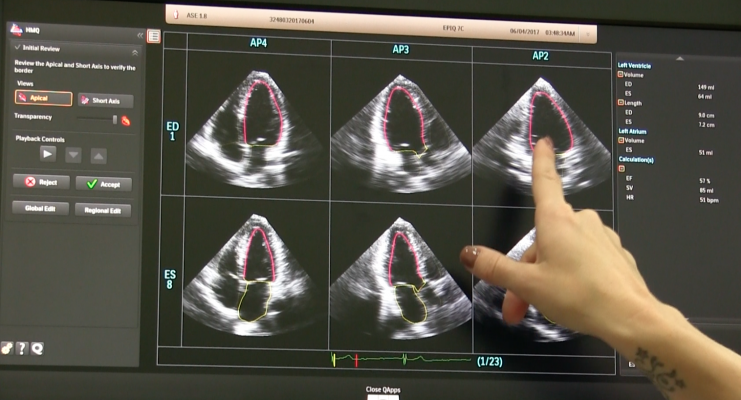This screenshot has width=741, height=400.
Task: Click the down arrow playback control
Action: coord(73,155)
